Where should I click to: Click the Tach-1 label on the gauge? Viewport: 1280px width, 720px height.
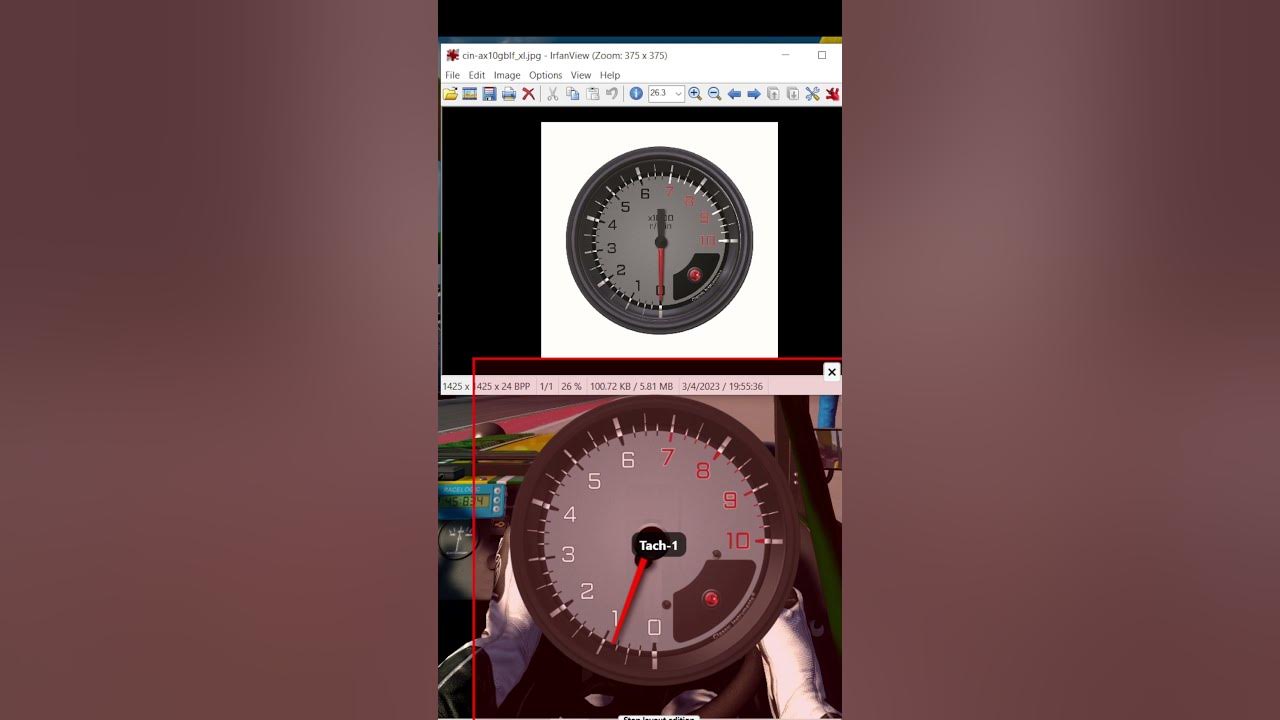coord(658,545)
